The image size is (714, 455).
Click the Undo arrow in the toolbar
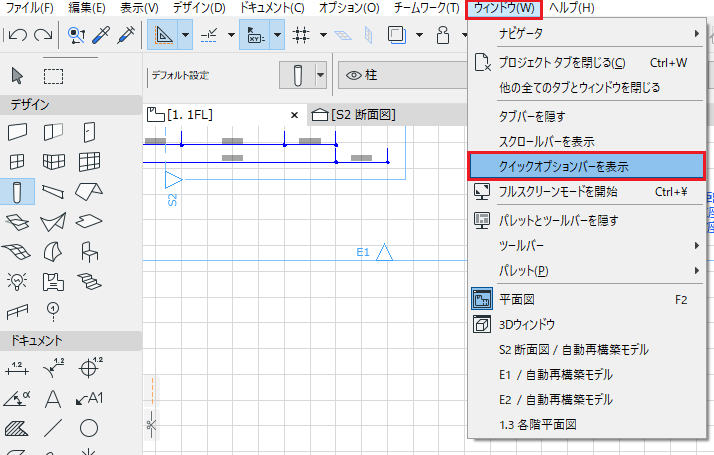[x=18, y=35]
